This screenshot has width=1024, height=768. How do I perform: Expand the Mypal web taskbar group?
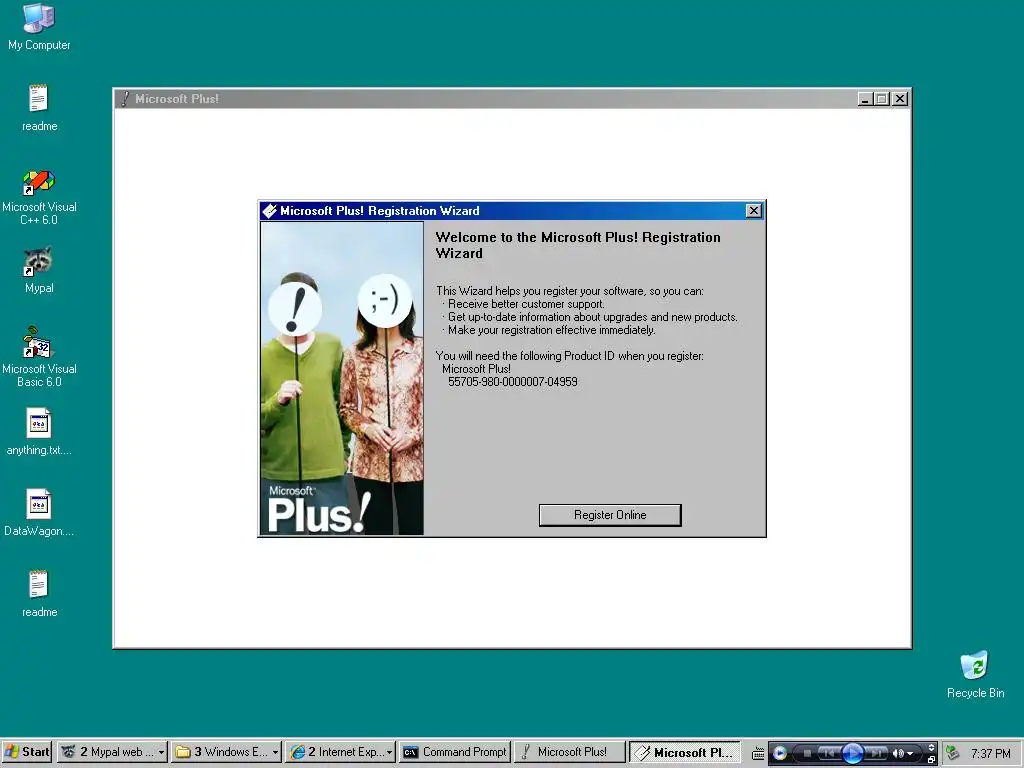pyautogui.click(x=161, y=752)
